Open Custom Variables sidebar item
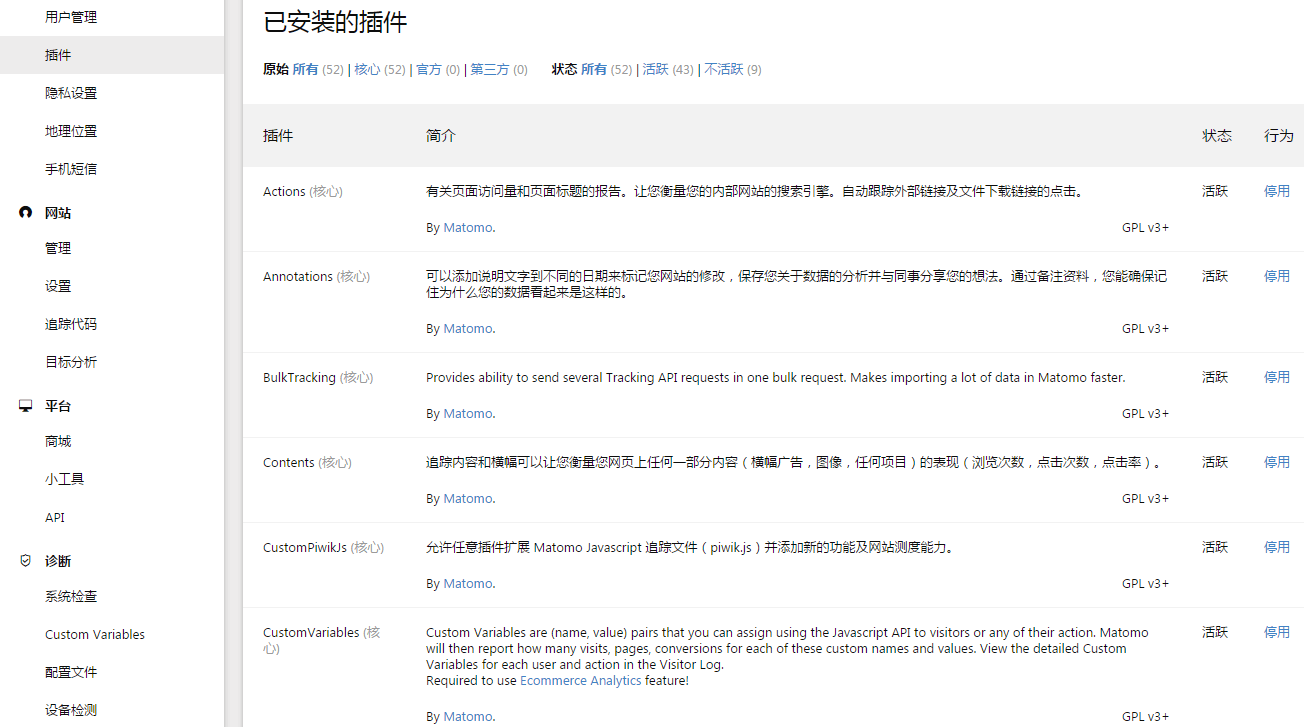Screen dimensions: 1304x727 click(x=95, y=634)
